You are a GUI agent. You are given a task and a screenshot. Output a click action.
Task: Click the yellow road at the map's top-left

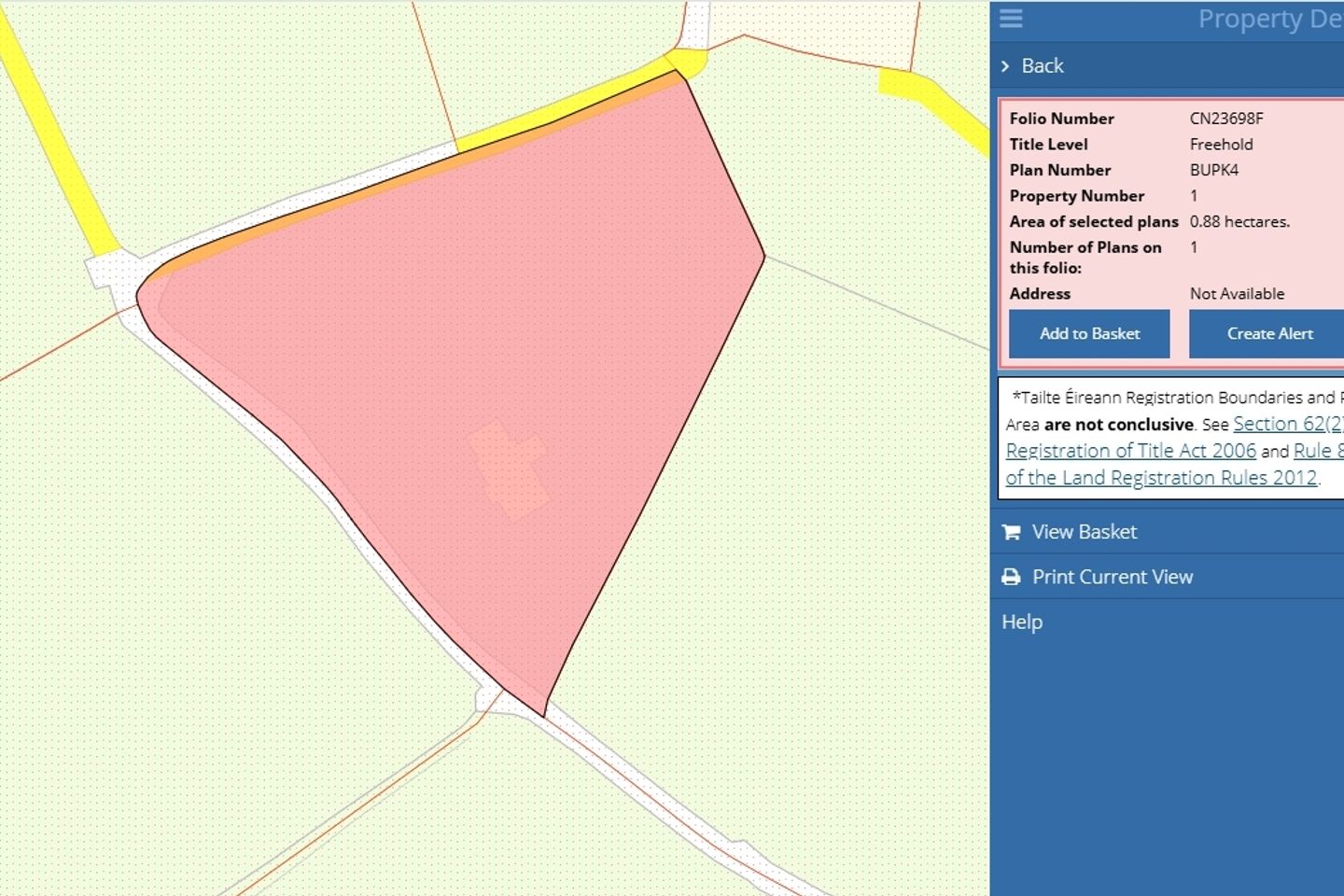[x=56, y=131]
